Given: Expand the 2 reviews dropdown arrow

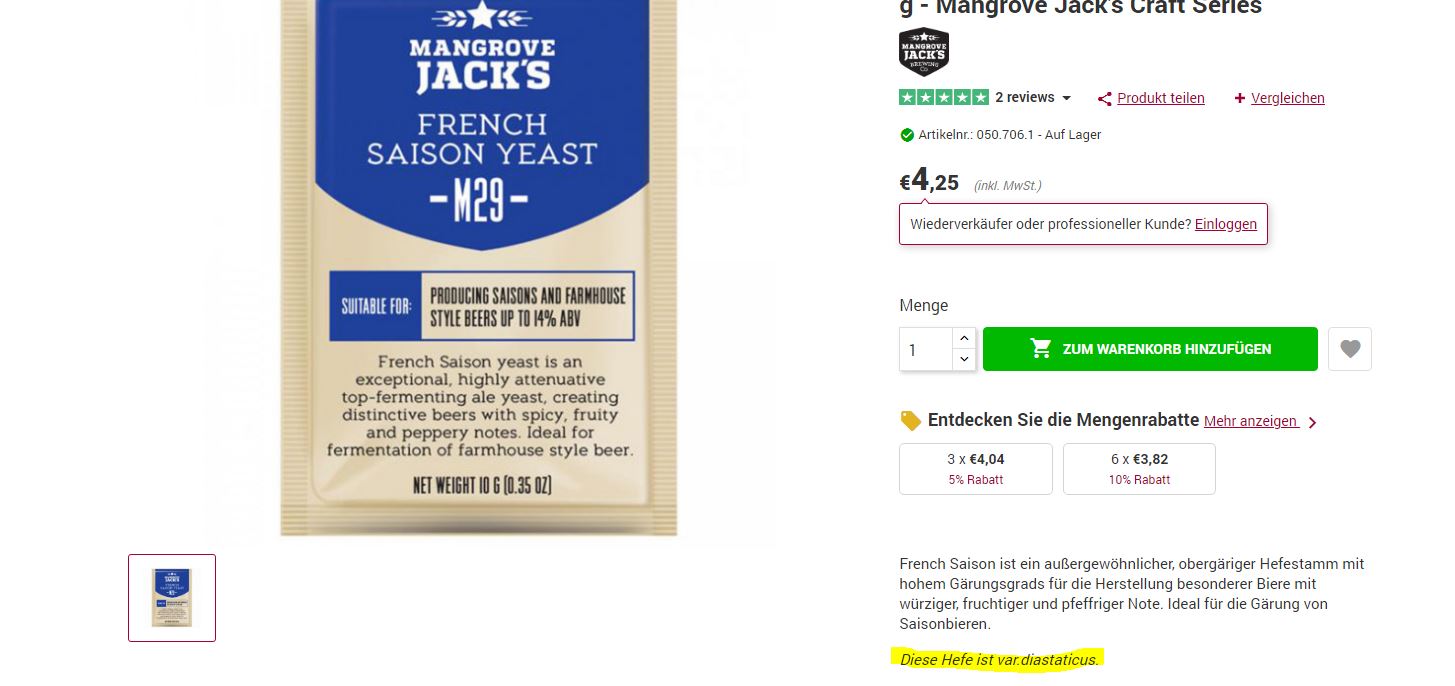Looking at the screenshot, I should coord(1066,98).
